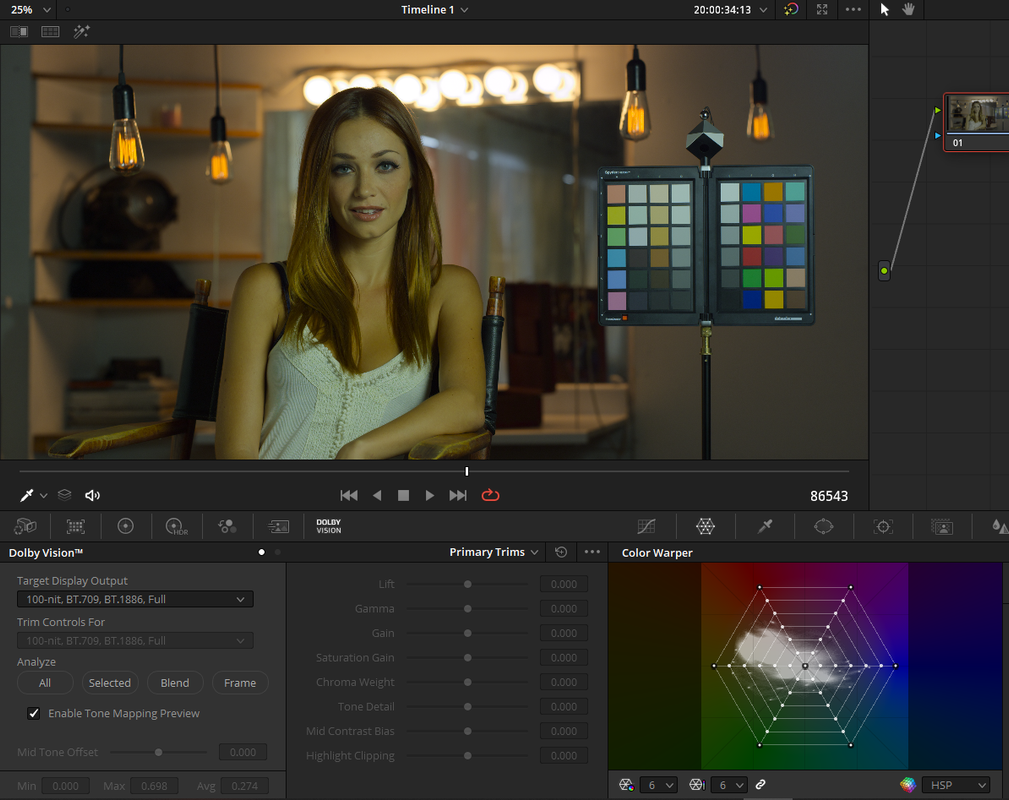
Task: Open the HSP color space dropdown
Action: (956, 785)
